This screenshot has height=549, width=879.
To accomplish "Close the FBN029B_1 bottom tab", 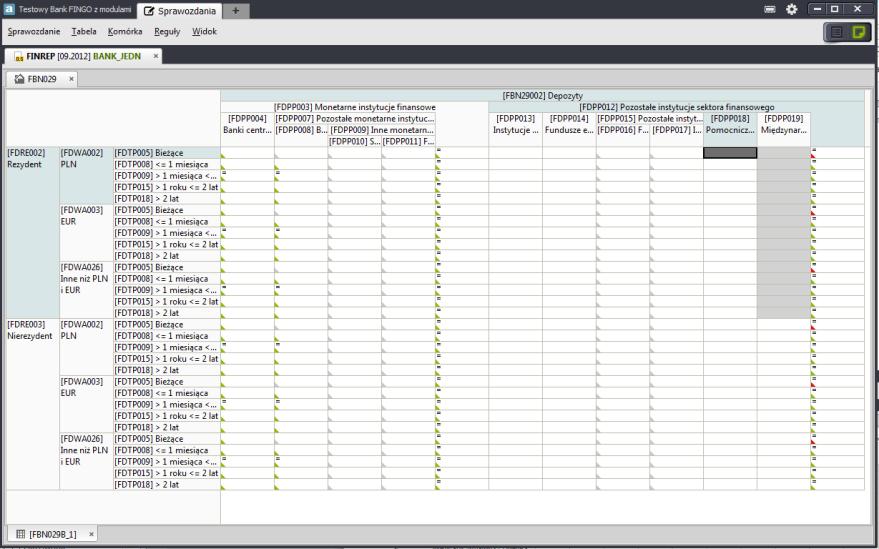I will (x=91, y=534).
